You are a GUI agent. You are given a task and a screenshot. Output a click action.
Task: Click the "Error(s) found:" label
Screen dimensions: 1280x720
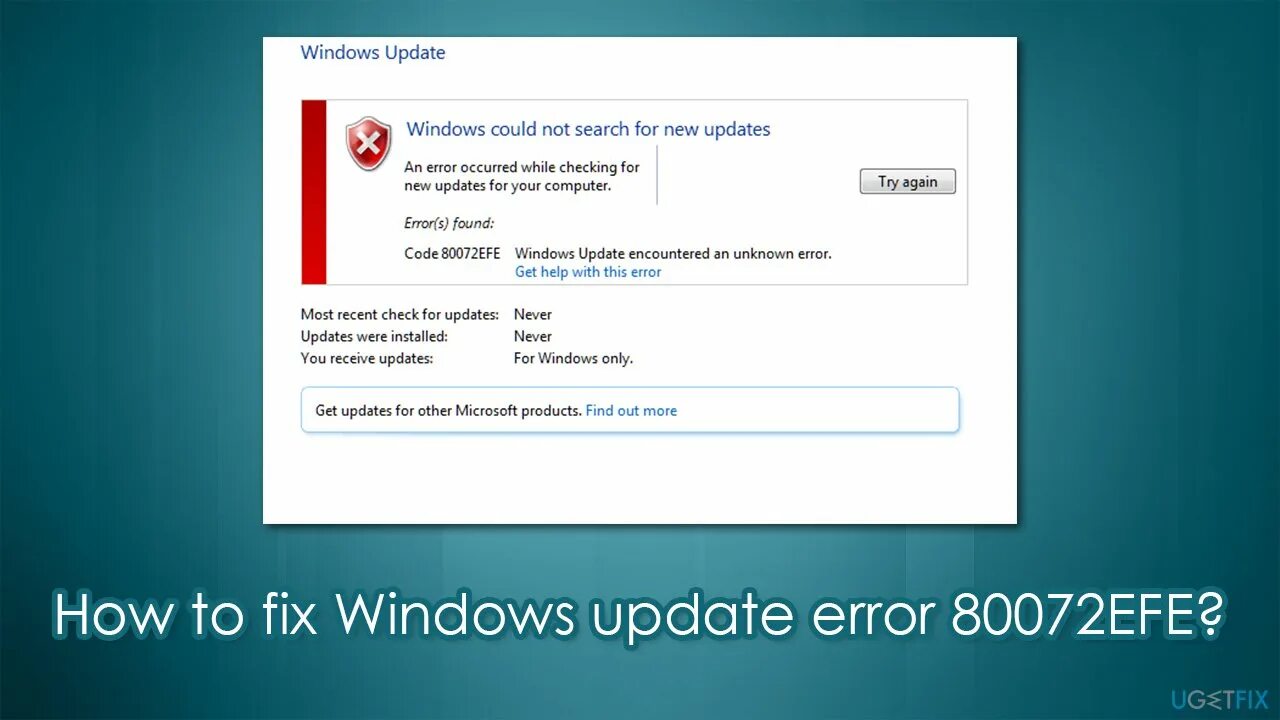pos(449,223)
